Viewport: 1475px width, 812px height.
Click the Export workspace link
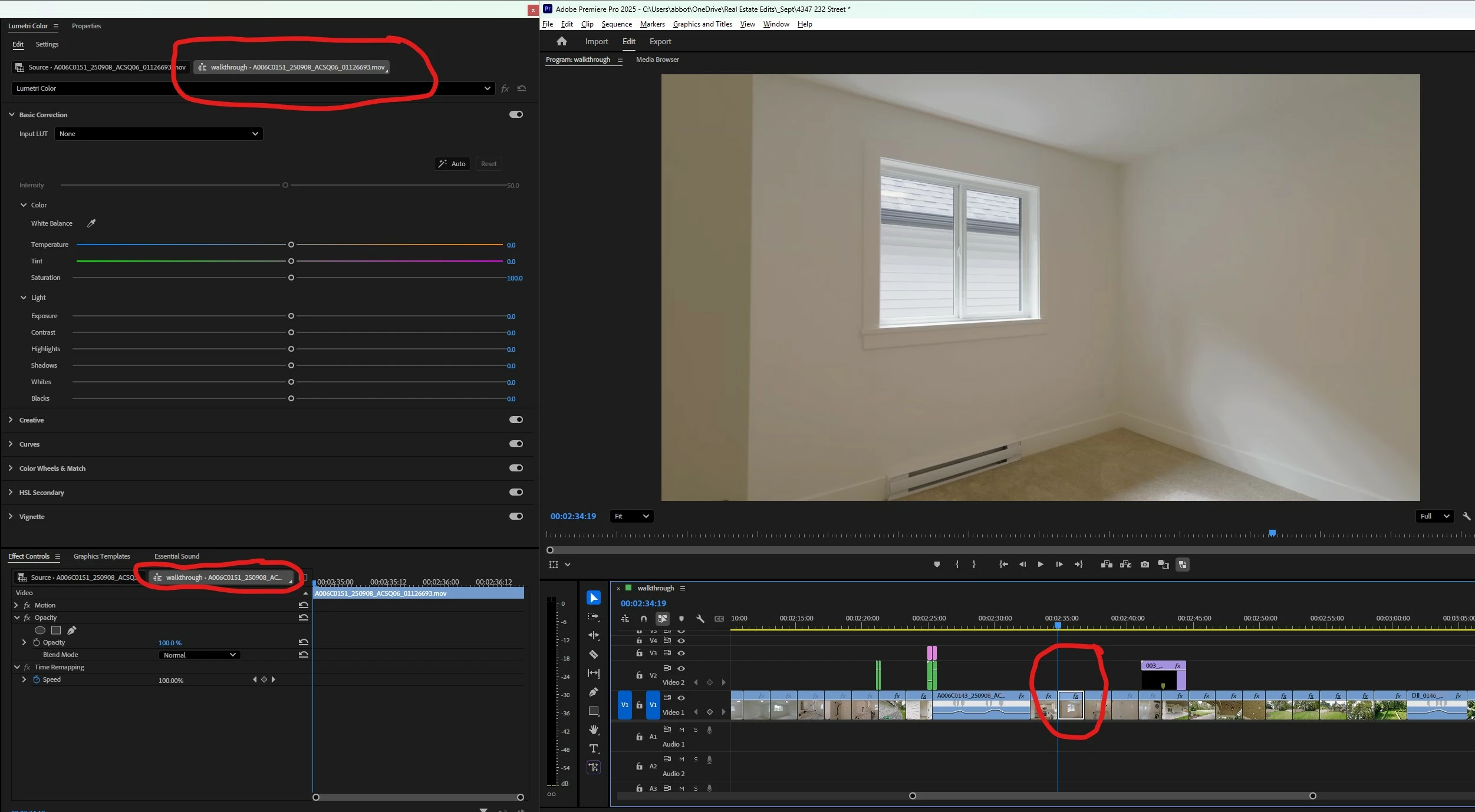[660, 41]
